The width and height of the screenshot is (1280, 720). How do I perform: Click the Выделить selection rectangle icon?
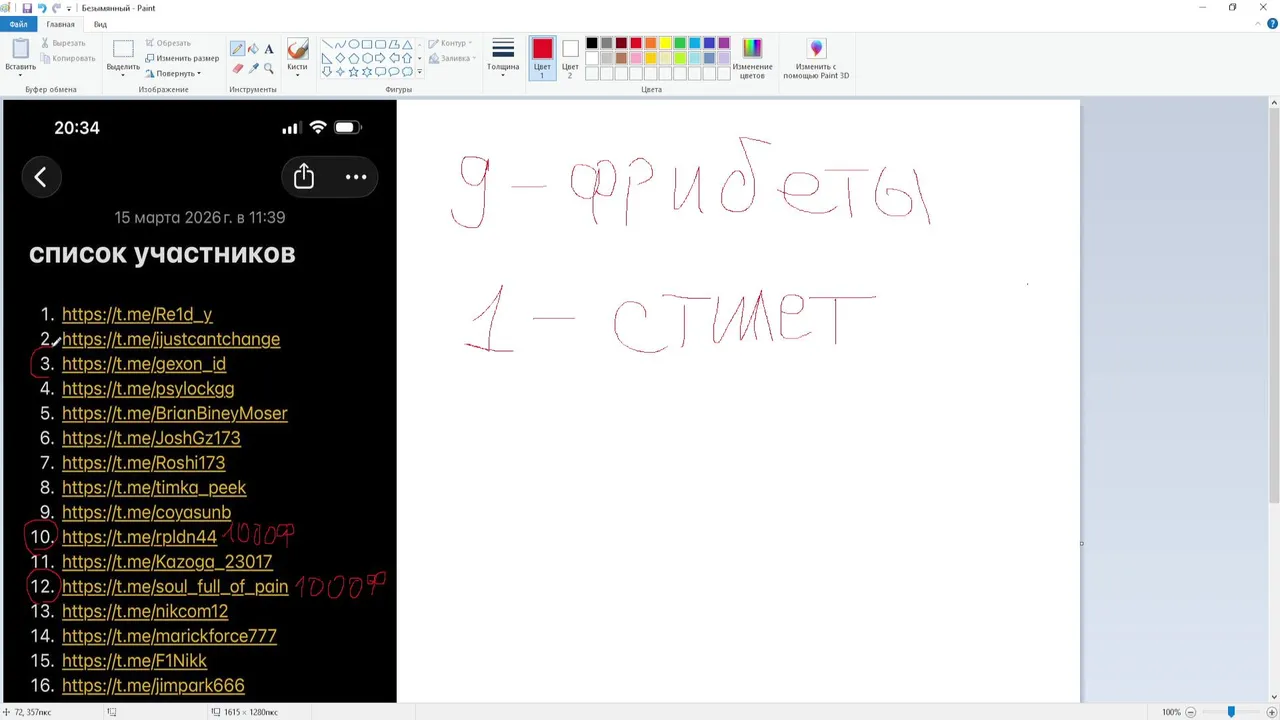123,49
